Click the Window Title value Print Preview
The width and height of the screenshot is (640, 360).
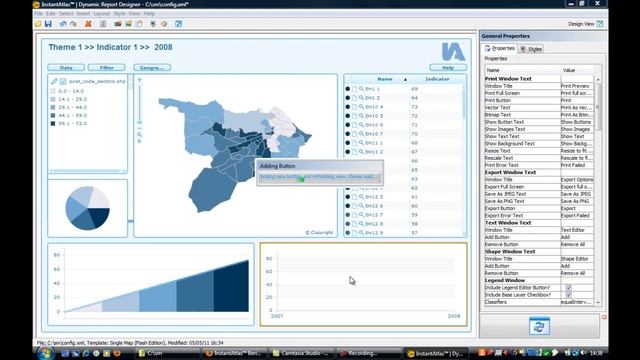(576, 86)
